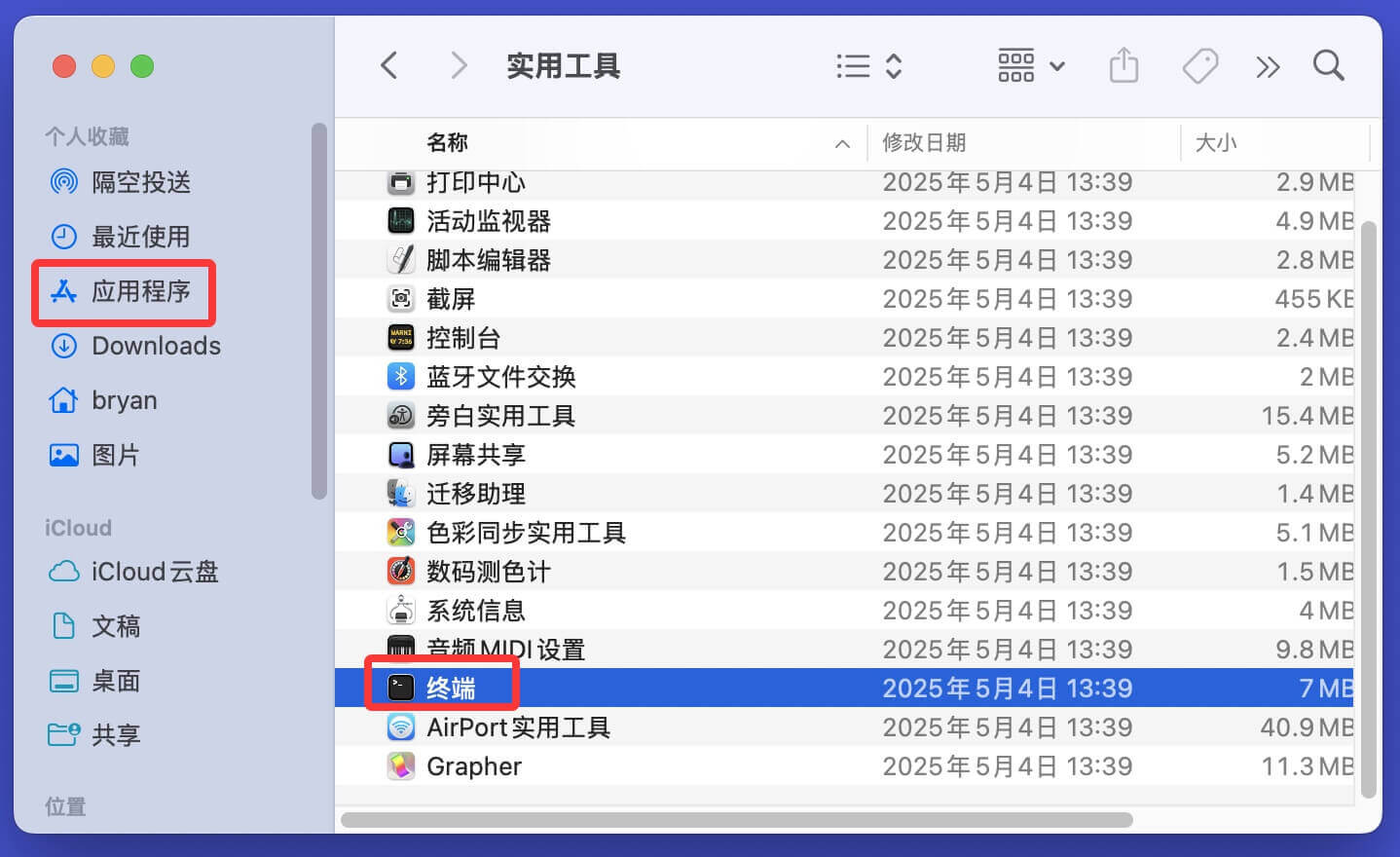Open the Share toolbar icon
This screenshot has width=1400, height=857.
[1124, 66]
